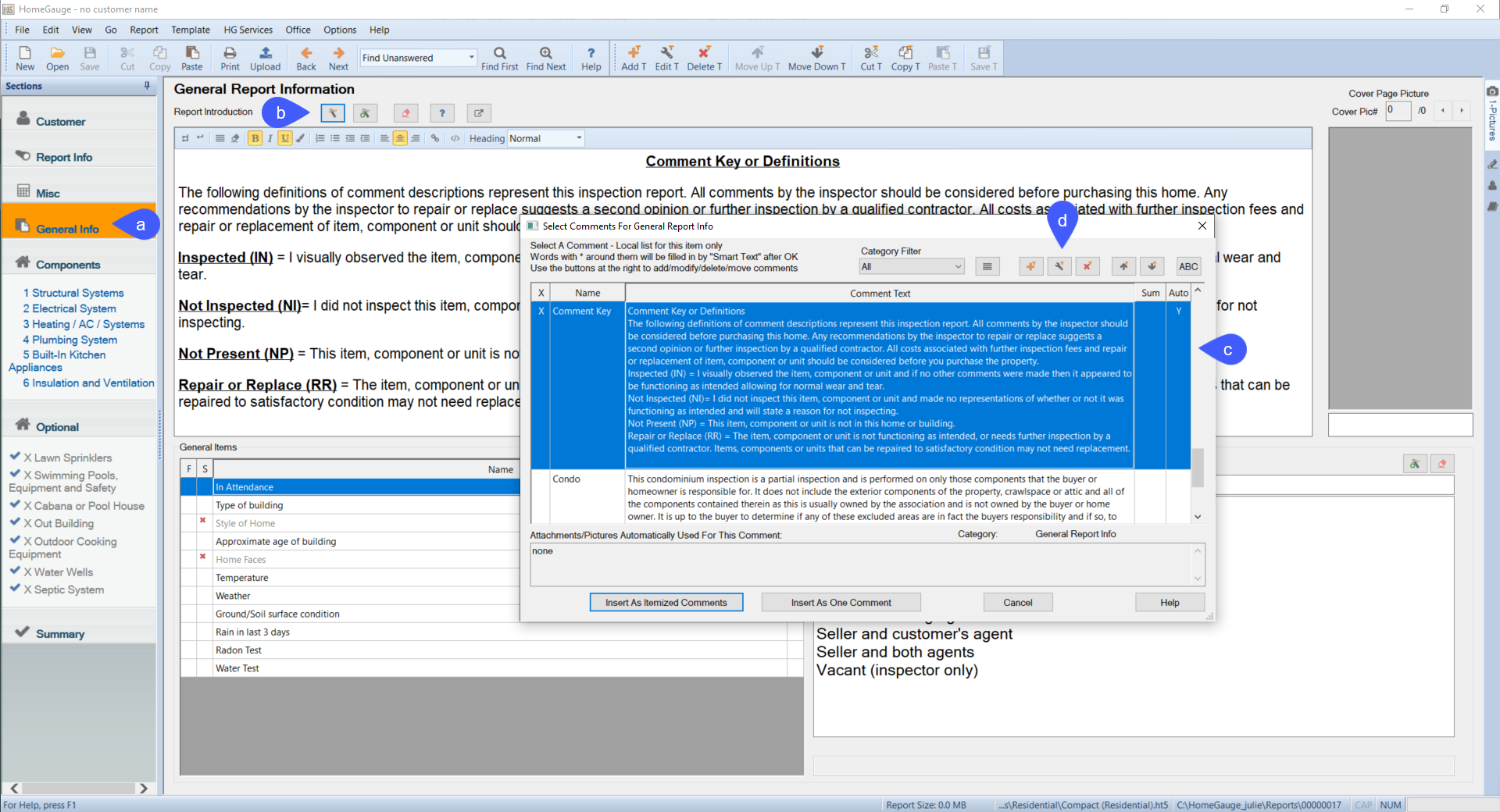This screenshot has width=1500, height=812.
Task: Toggle the X mark on the Condo comment
Action: tap(541, 479)
